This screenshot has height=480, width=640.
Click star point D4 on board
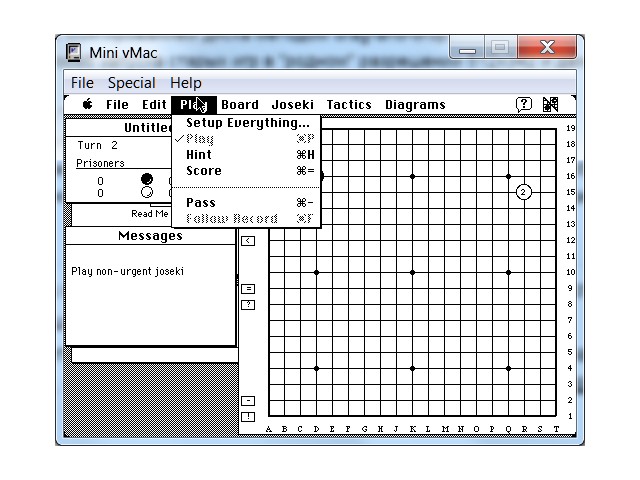316,368
